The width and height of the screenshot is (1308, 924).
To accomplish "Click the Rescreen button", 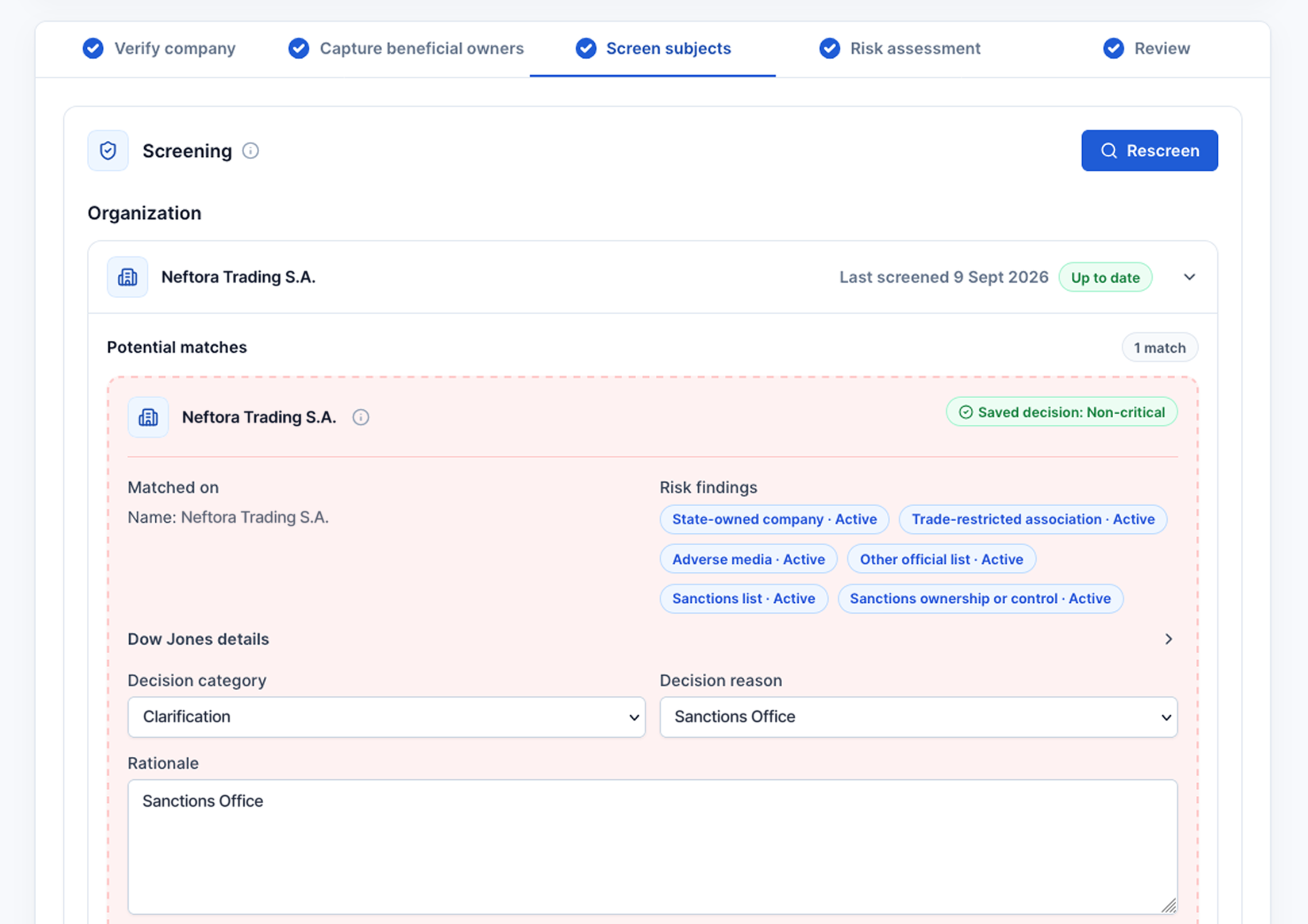I will click(1149, 151).
